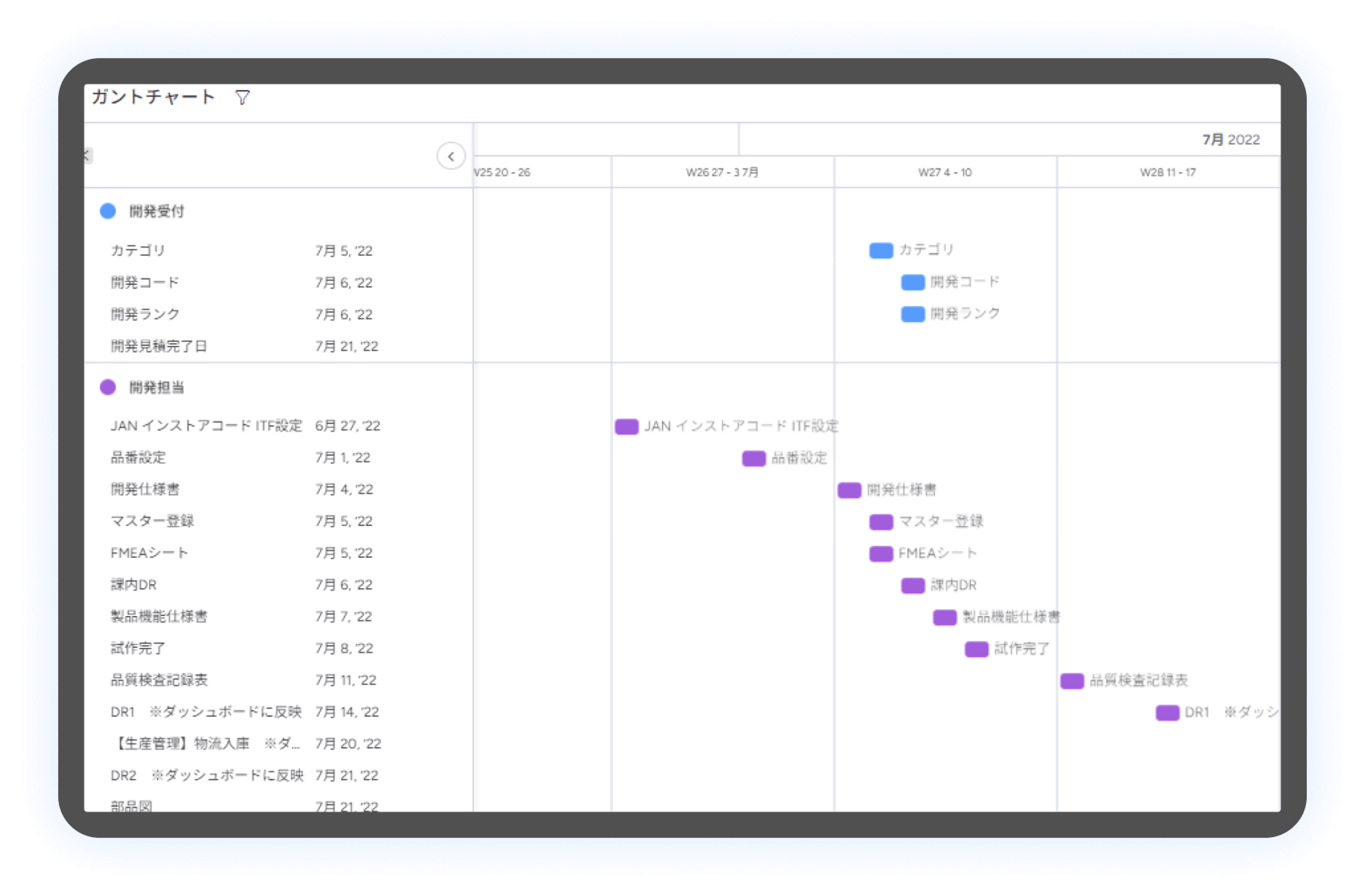Click the purple 課内DR timeline bar
Screen dimensions: 1365x896
(913, 585)
